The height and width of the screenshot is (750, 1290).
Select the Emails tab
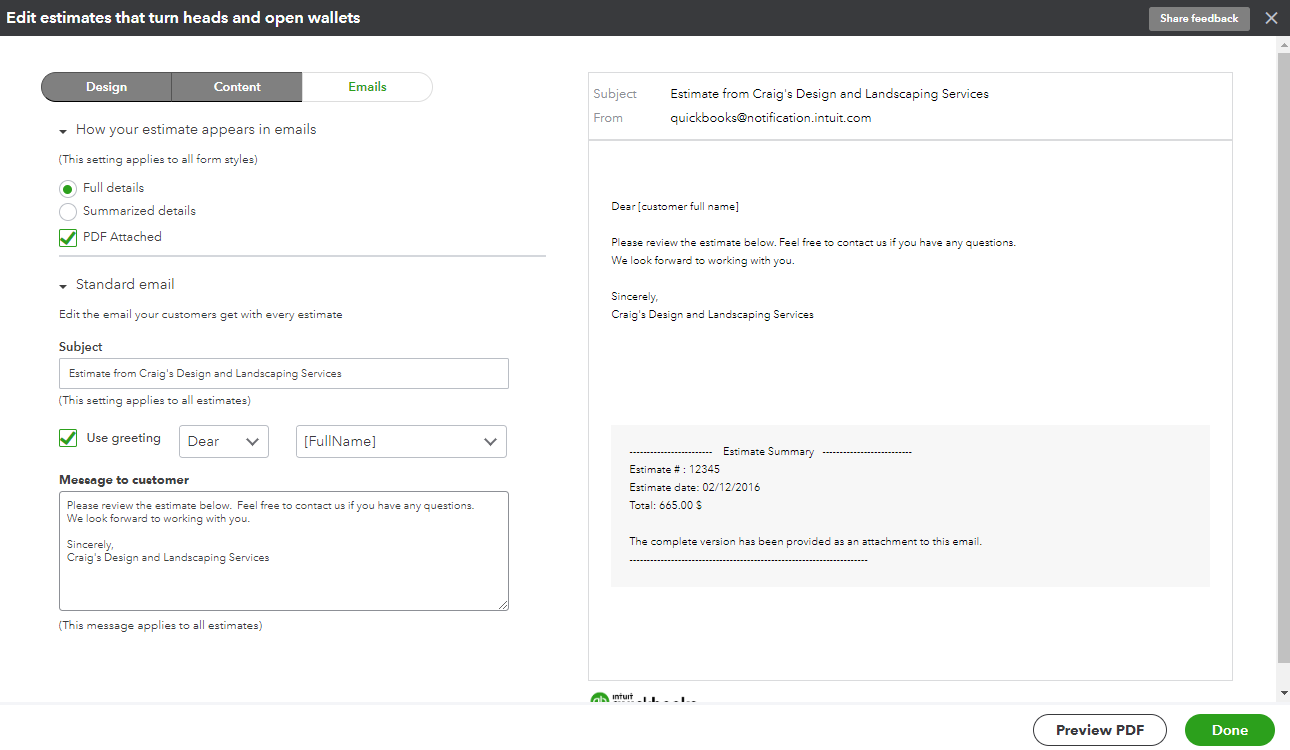pyautogui.click(x=367, y=87)
